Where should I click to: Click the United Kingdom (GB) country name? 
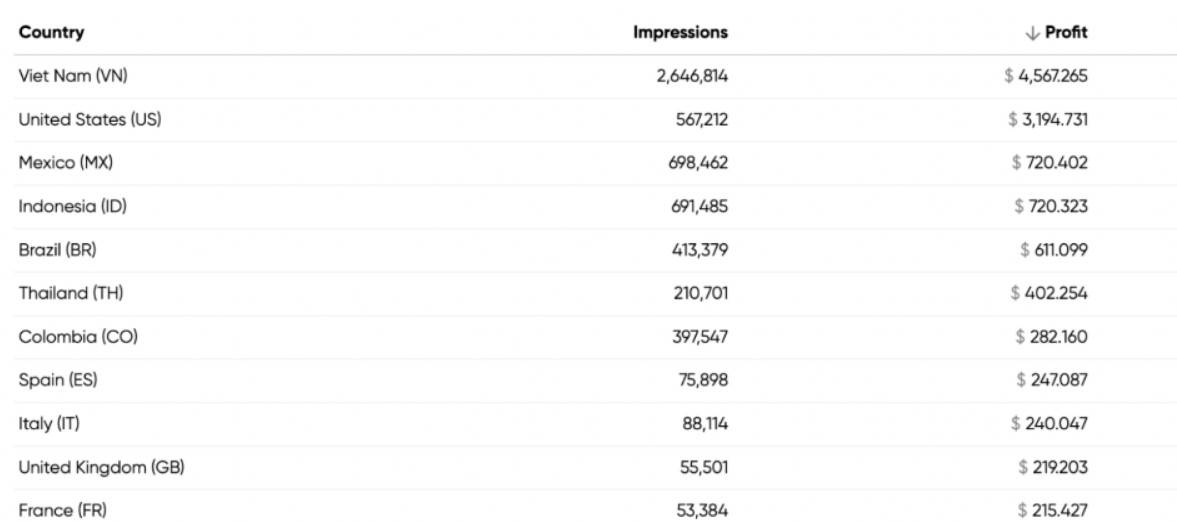click(x=101, y=467)
